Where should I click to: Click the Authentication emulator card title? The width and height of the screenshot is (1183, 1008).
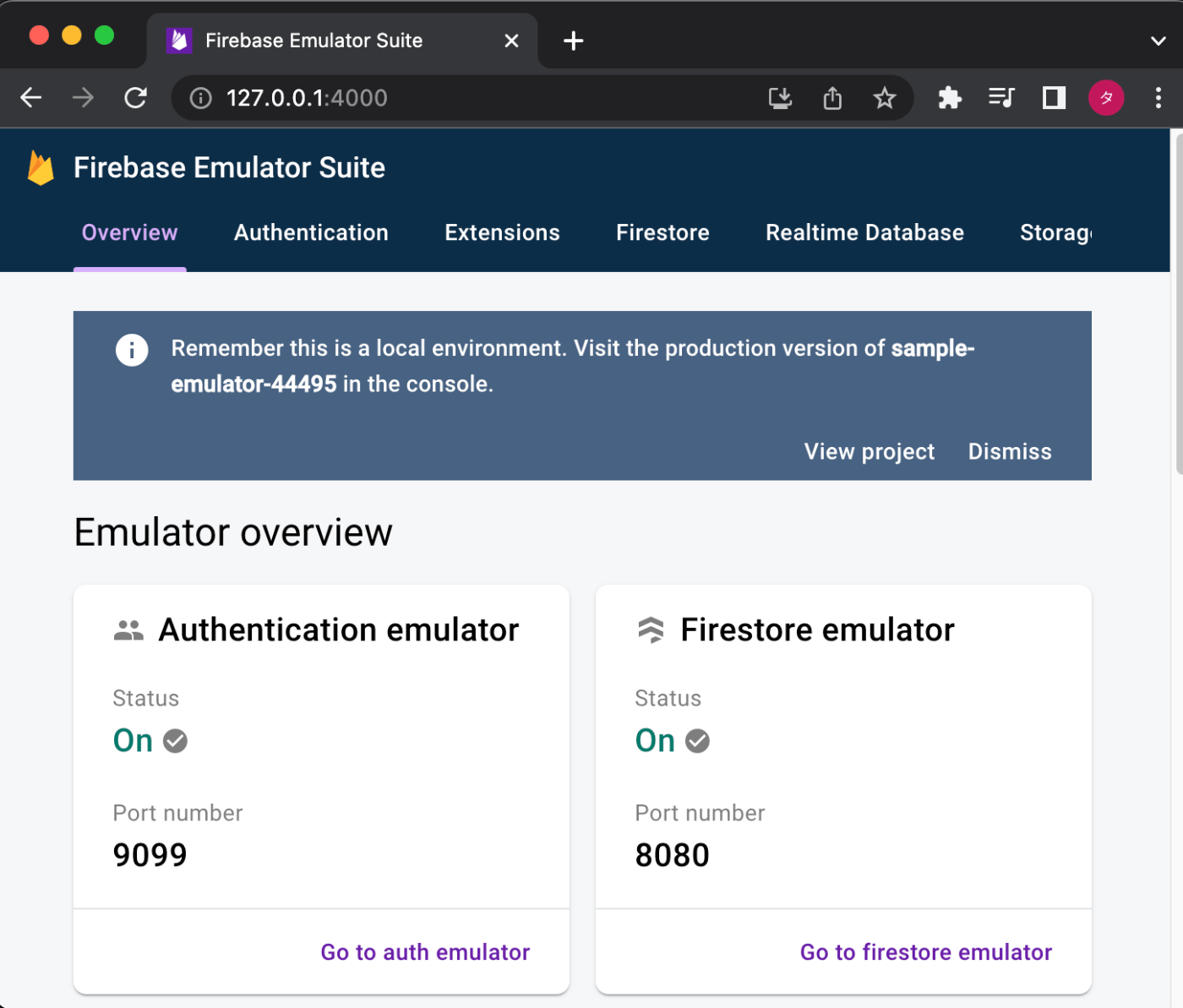[339, 630]
